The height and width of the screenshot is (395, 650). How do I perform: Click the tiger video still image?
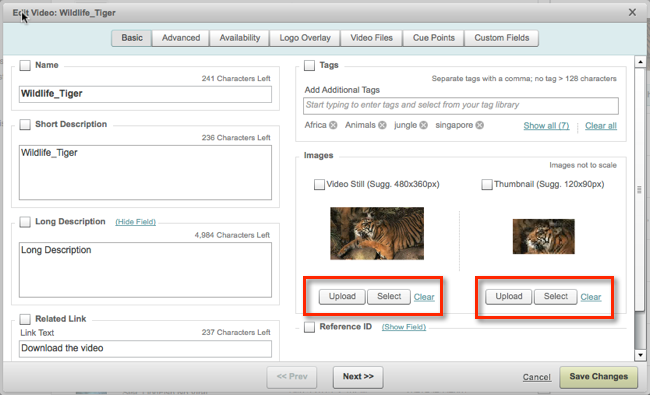[x=377, y=233]
